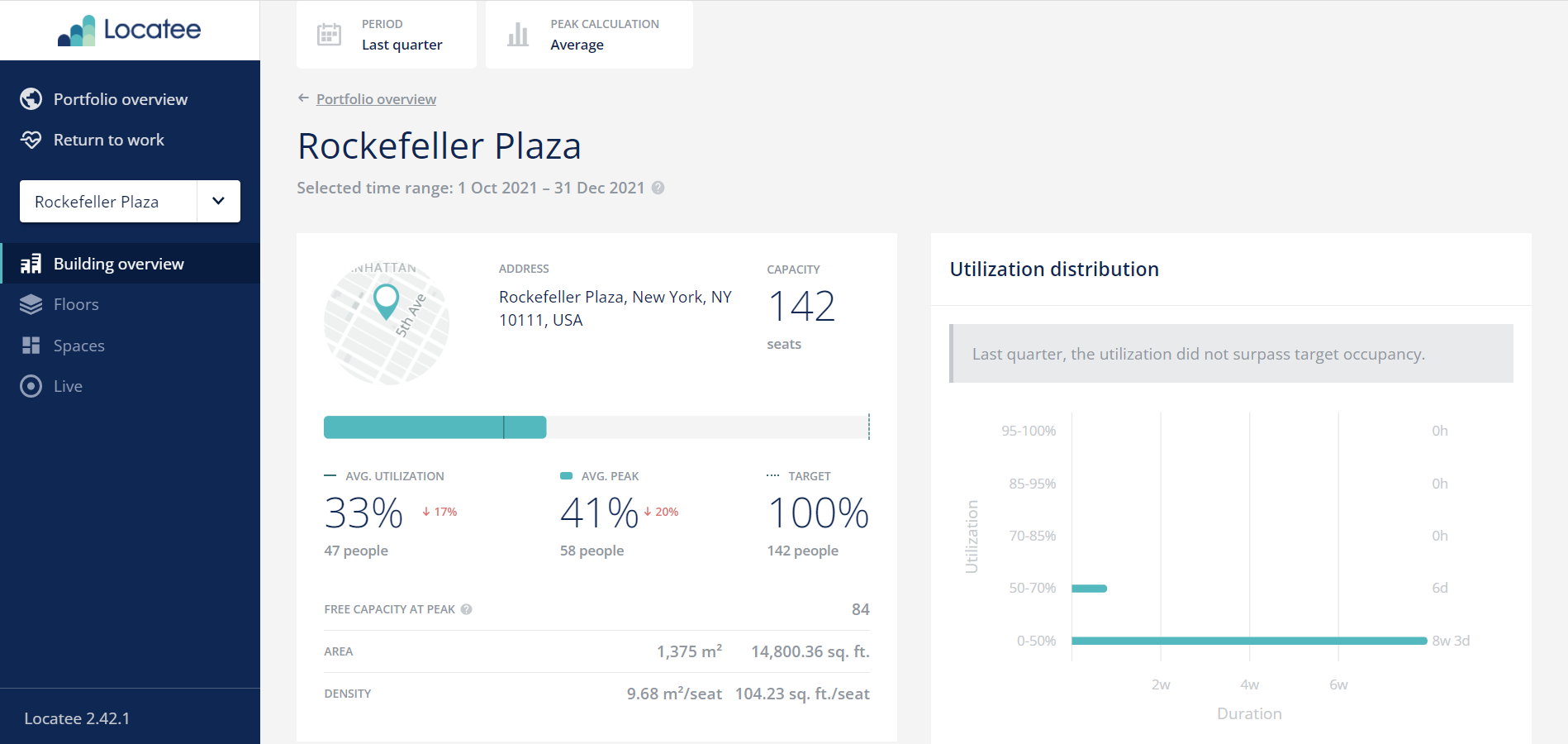Click the Spaces grid icon
The width and height of the screenshot is (1568, 744).
point(31,346)
